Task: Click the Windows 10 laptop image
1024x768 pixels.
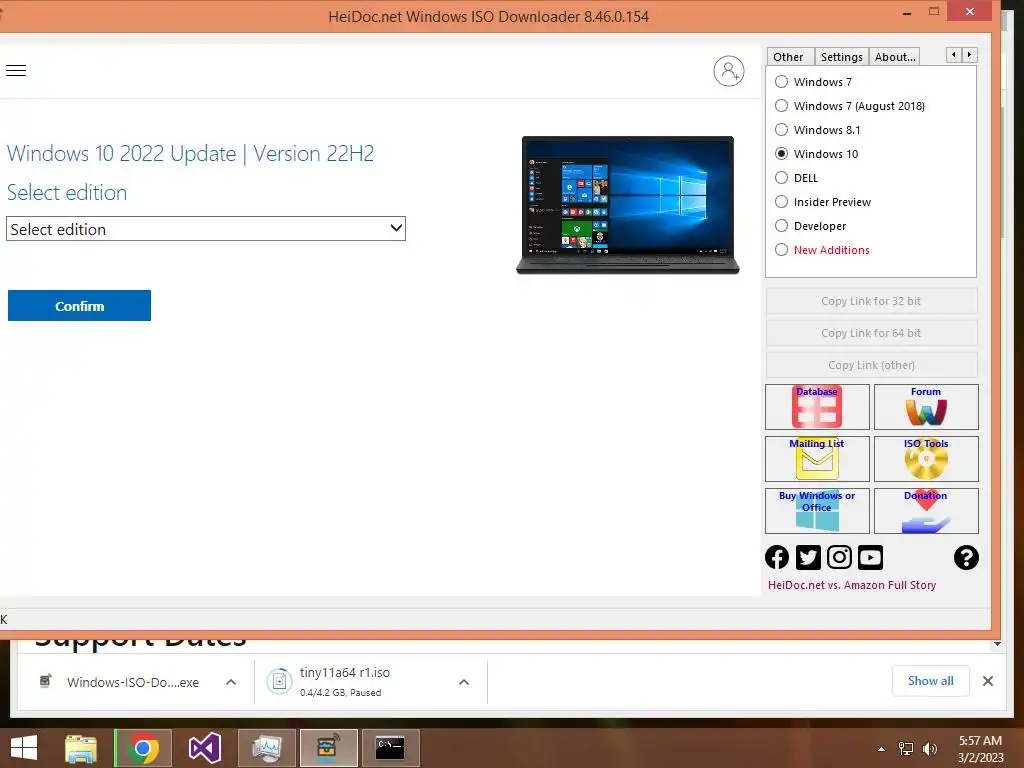Action: [x=628, y=204]
